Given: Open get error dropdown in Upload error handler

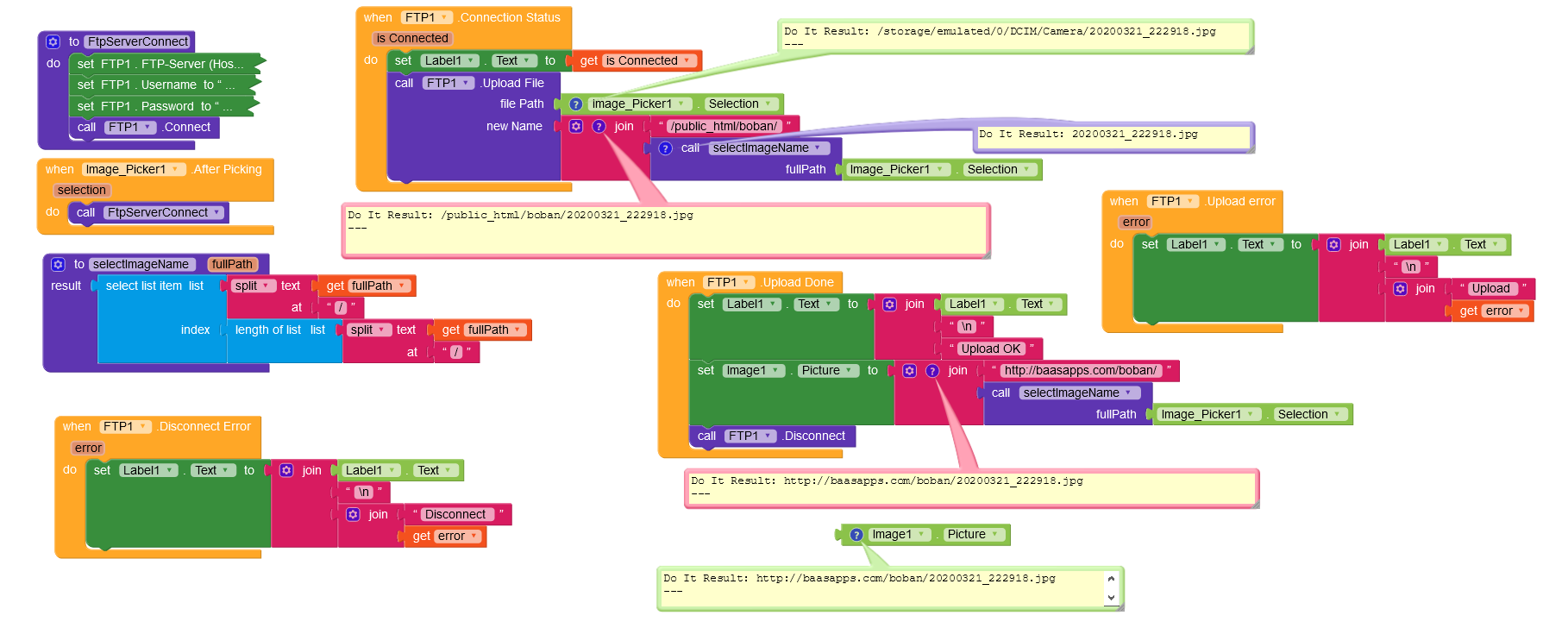Looking at the screenshot, I should click(1505, 311).
